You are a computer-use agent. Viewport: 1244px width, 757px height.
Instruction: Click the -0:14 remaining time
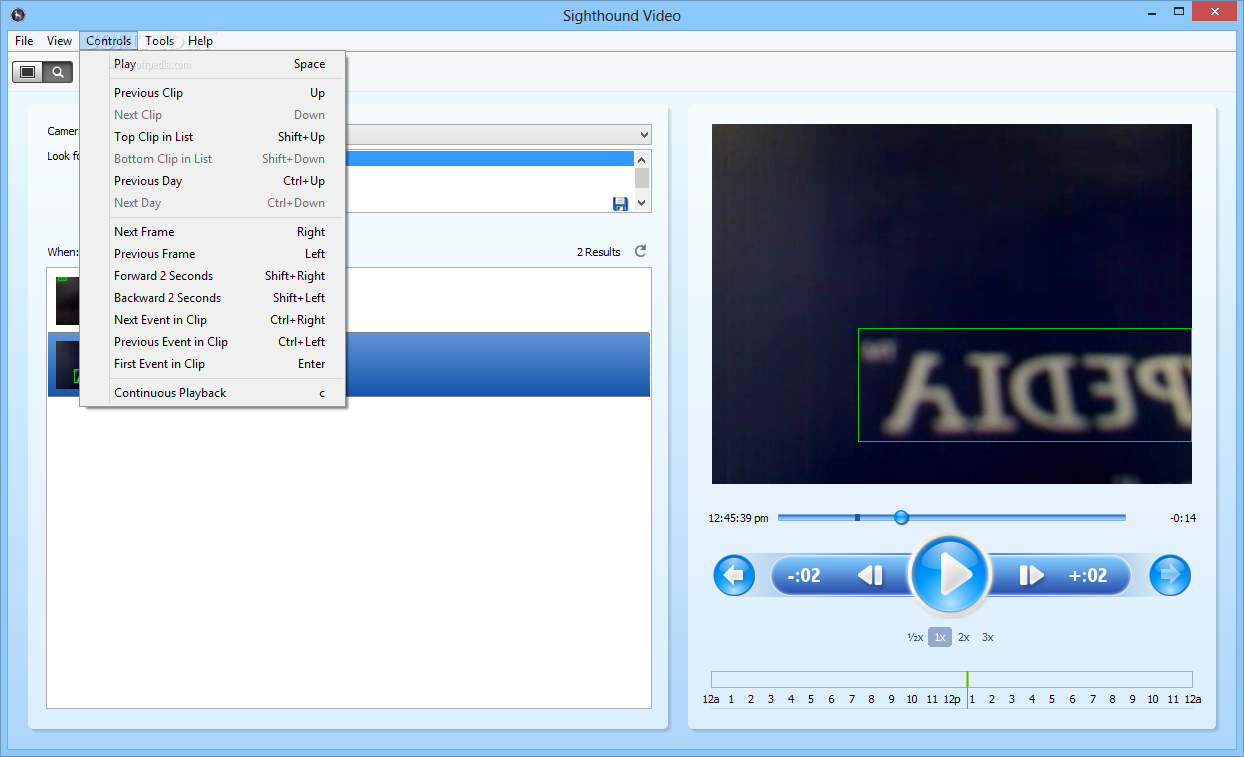[x=1183, y=518]
